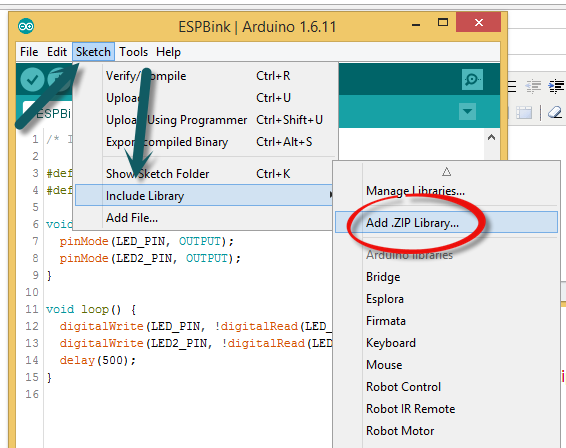Screen dimensions: 566x448
Task: Choose Upload from Sketch menu
Action: click(206, 98)
